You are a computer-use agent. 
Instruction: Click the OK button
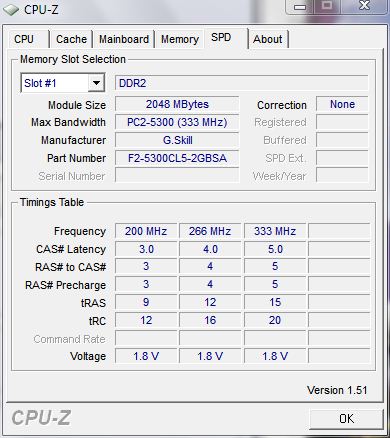coord(347,418)
